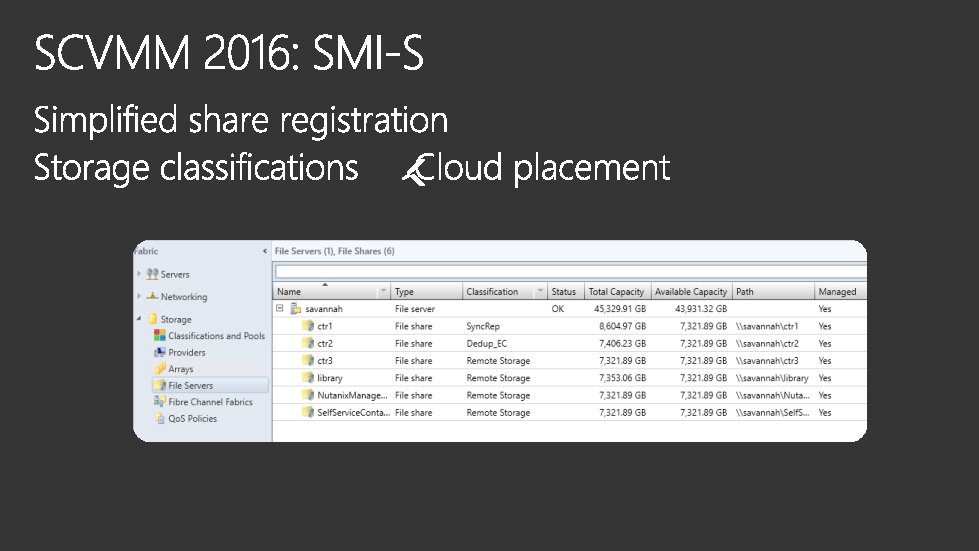Select the library share name
This screenshot has width=979, height=551.
(330, 378)
